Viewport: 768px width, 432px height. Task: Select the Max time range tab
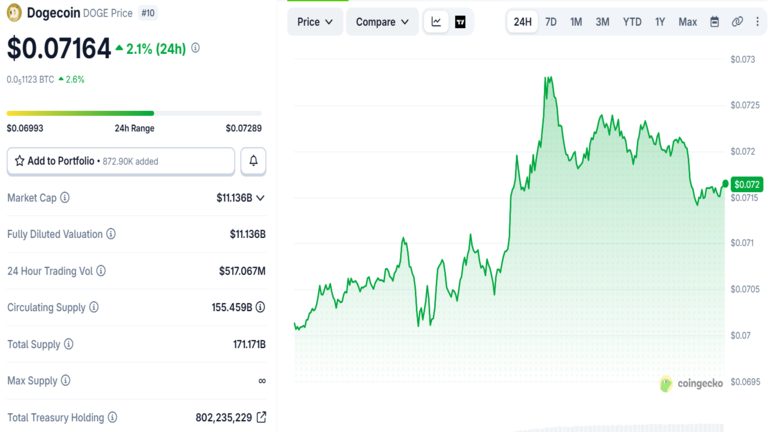(x=688, y=22)
